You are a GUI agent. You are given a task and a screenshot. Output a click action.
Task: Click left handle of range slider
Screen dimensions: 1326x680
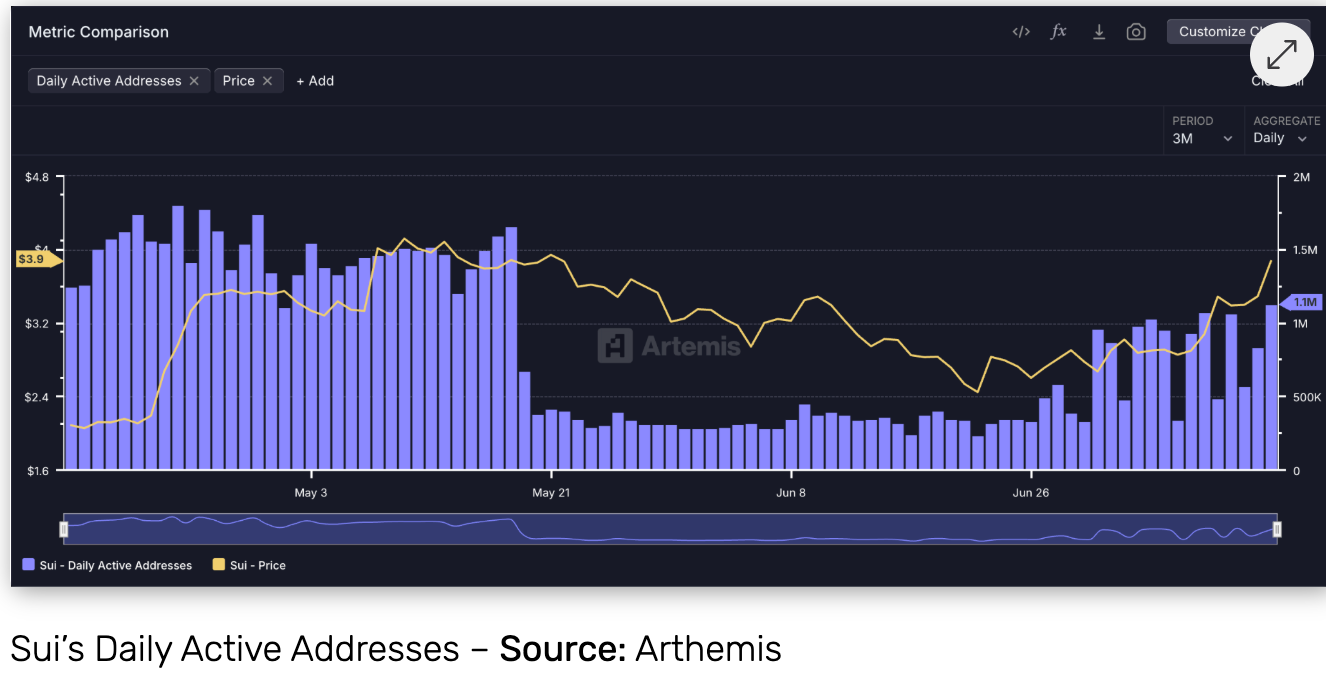(64, 529)
